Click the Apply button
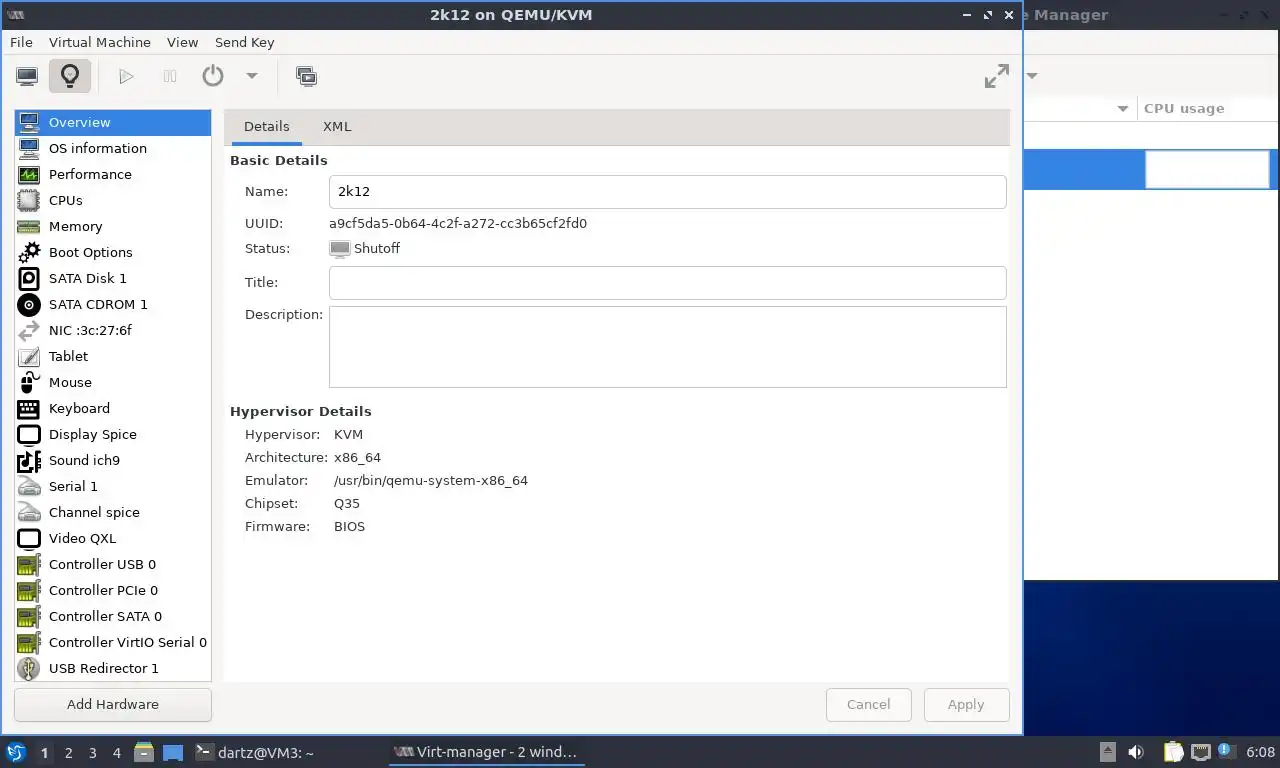The width and height of the screenshot is (1280, 768). [966, 704]
